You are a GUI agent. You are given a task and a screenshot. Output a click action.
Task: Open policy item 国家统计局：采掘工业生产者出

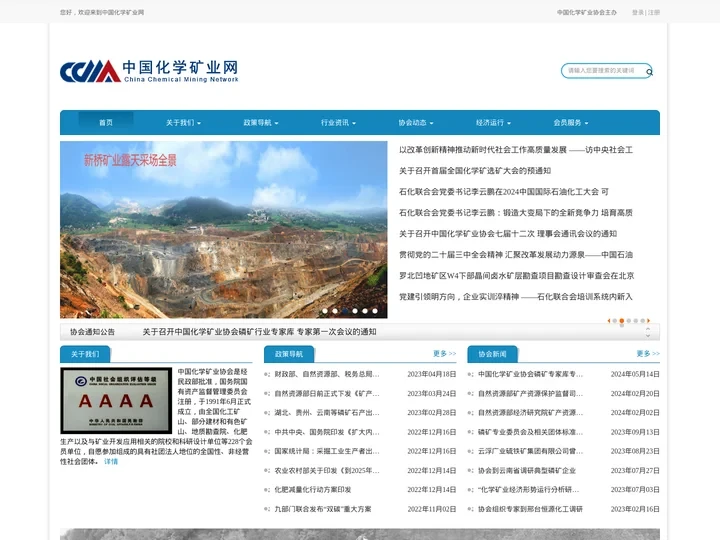327,451
